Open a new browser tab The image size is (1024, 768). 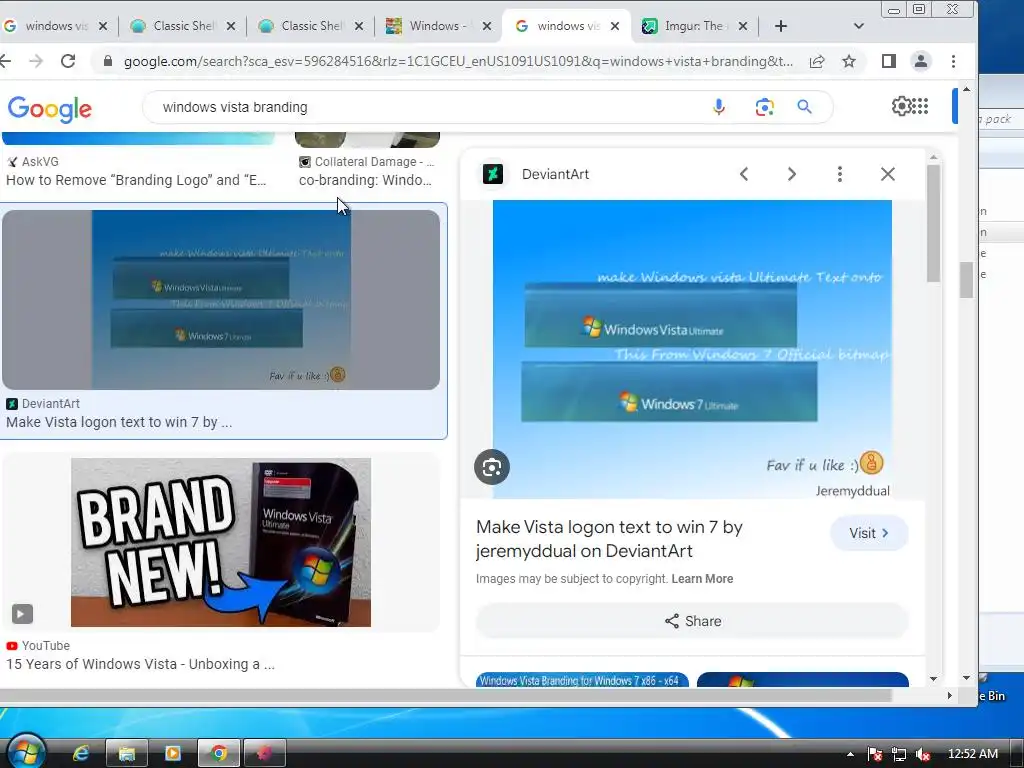tap(780, 26)
